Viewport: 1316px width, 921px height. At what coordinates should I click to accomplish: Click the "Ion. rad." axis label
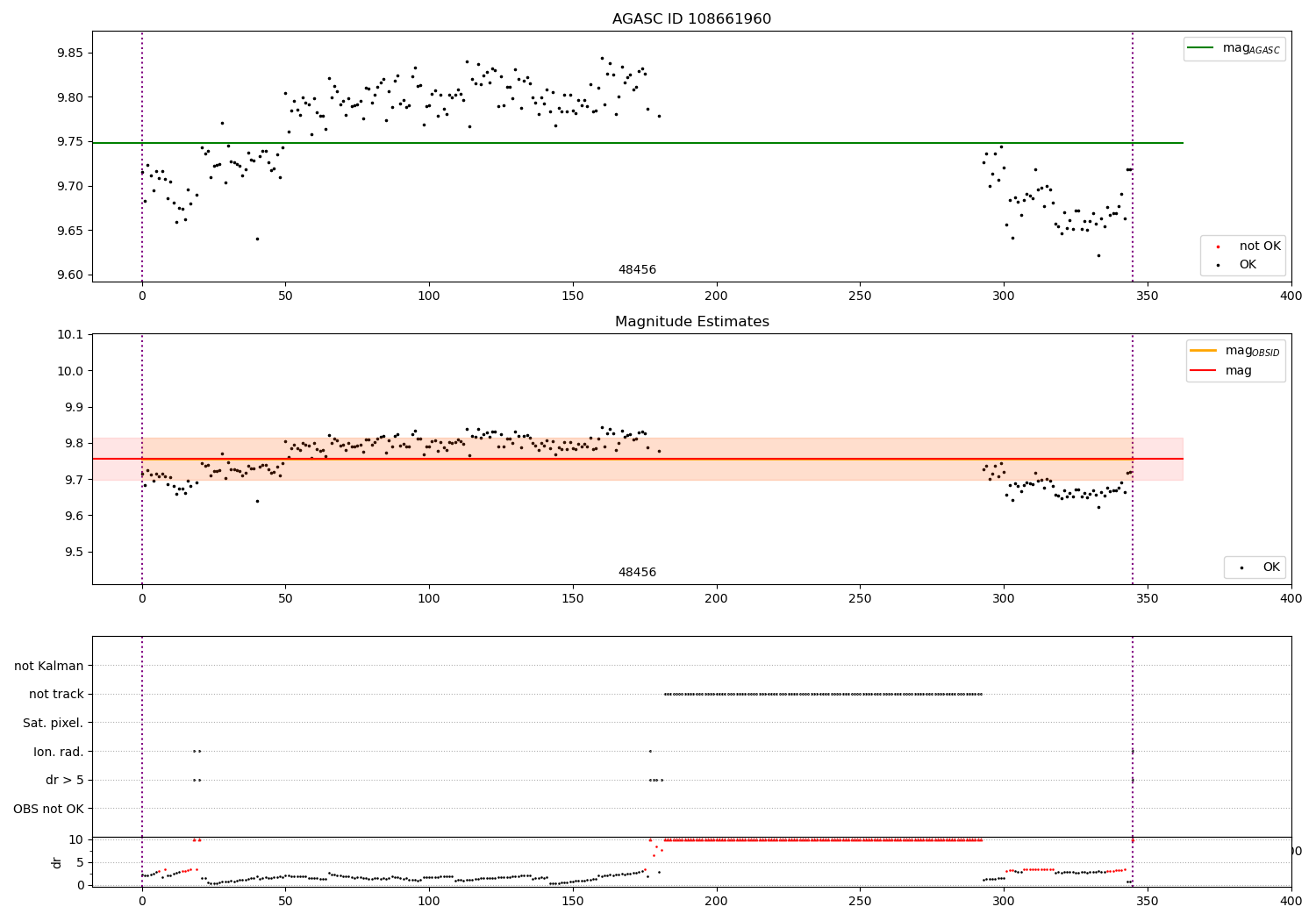point(59,752)
